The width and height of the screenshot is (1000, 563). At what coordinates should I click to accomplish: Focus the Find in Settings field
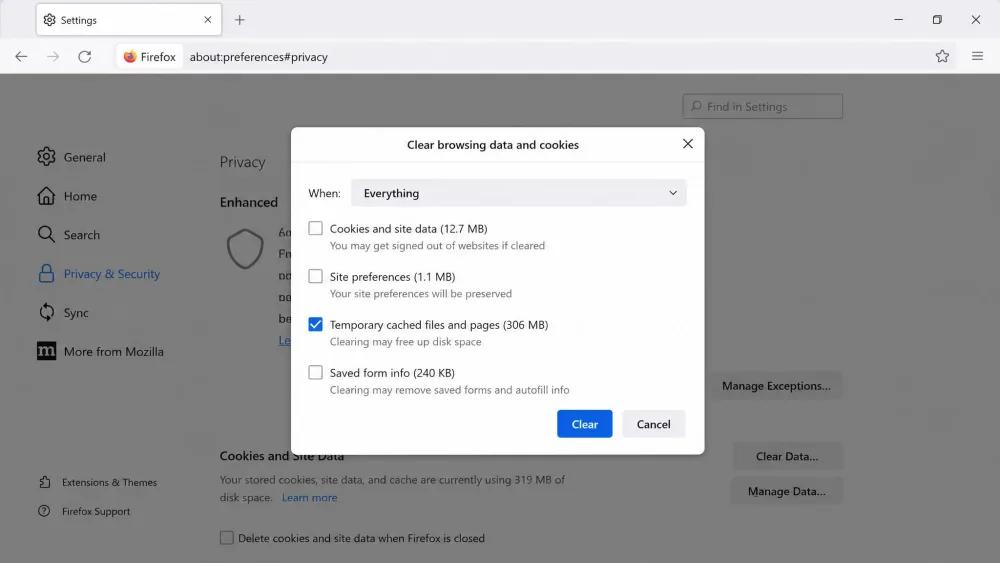click(762, 106)
